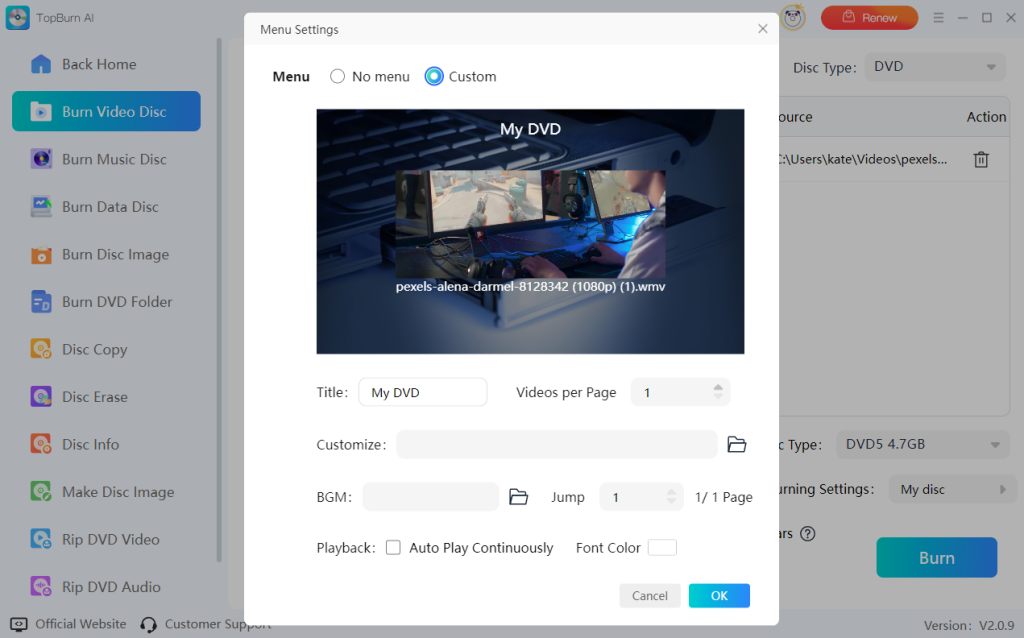Cancel the Menu Settings dialog
This screenshot has height=638, width=1024.
tap(650, 596)
